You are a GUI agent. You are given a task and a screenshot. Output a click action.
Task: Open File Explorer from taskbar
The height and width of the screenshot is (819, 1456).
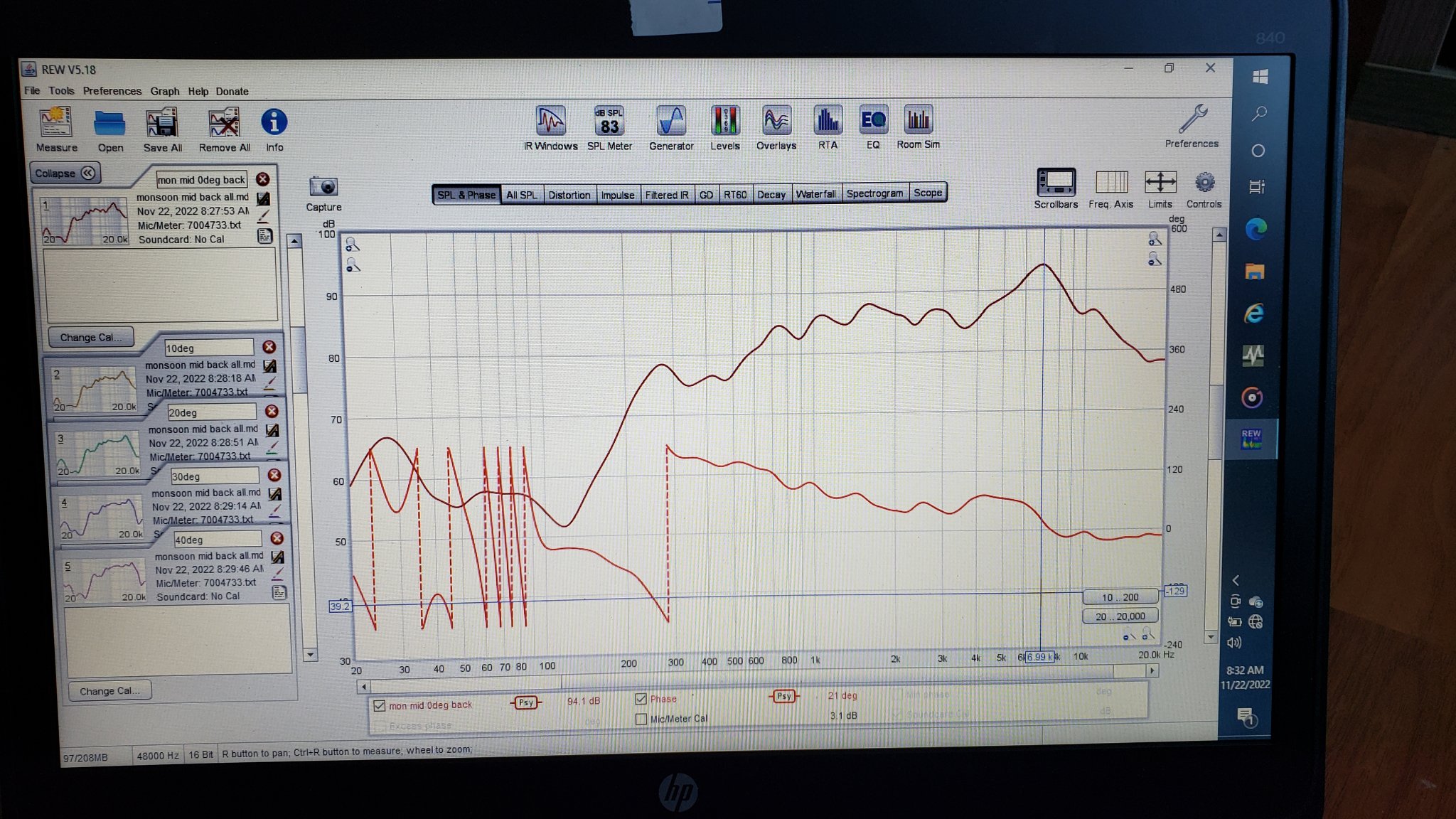(x=1254, y=271)
